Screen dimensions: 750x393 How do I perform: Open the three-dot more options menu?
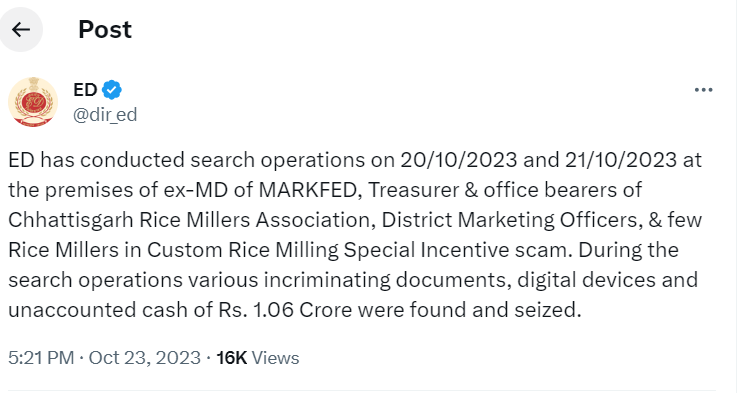(x=703, y=90)
